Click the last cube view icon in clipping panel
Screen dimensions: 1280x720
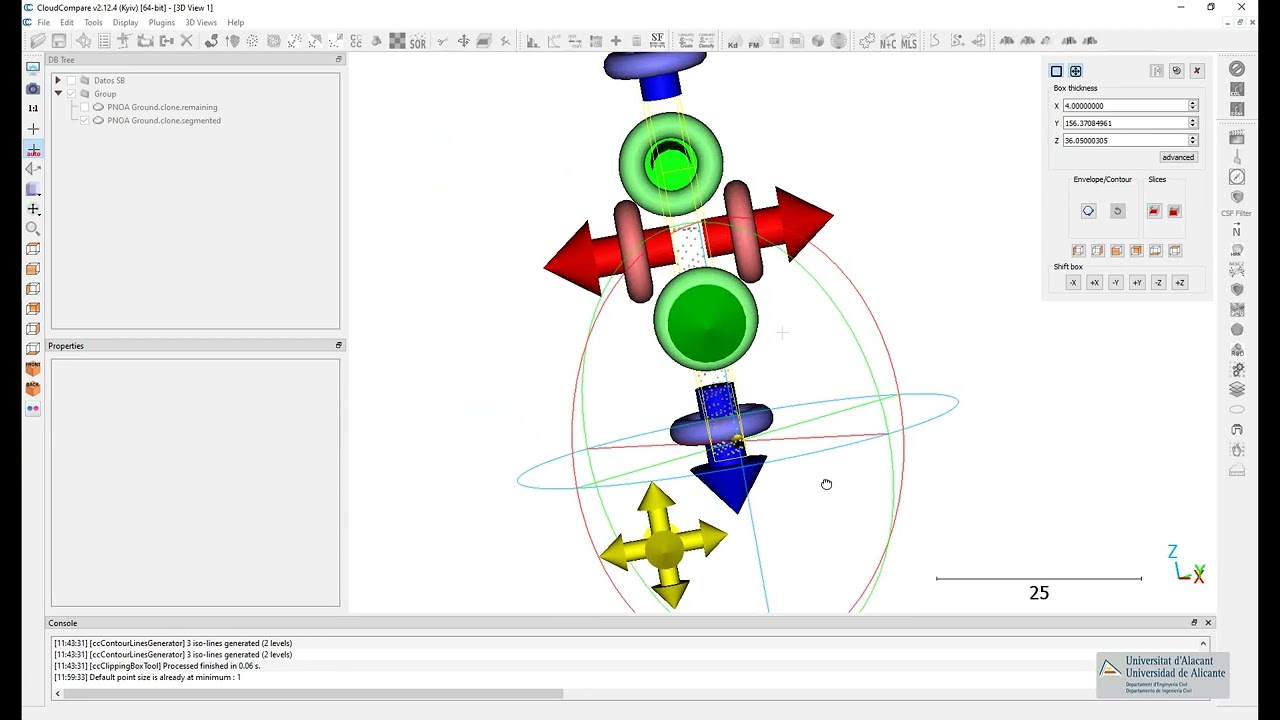(1175, 250)
